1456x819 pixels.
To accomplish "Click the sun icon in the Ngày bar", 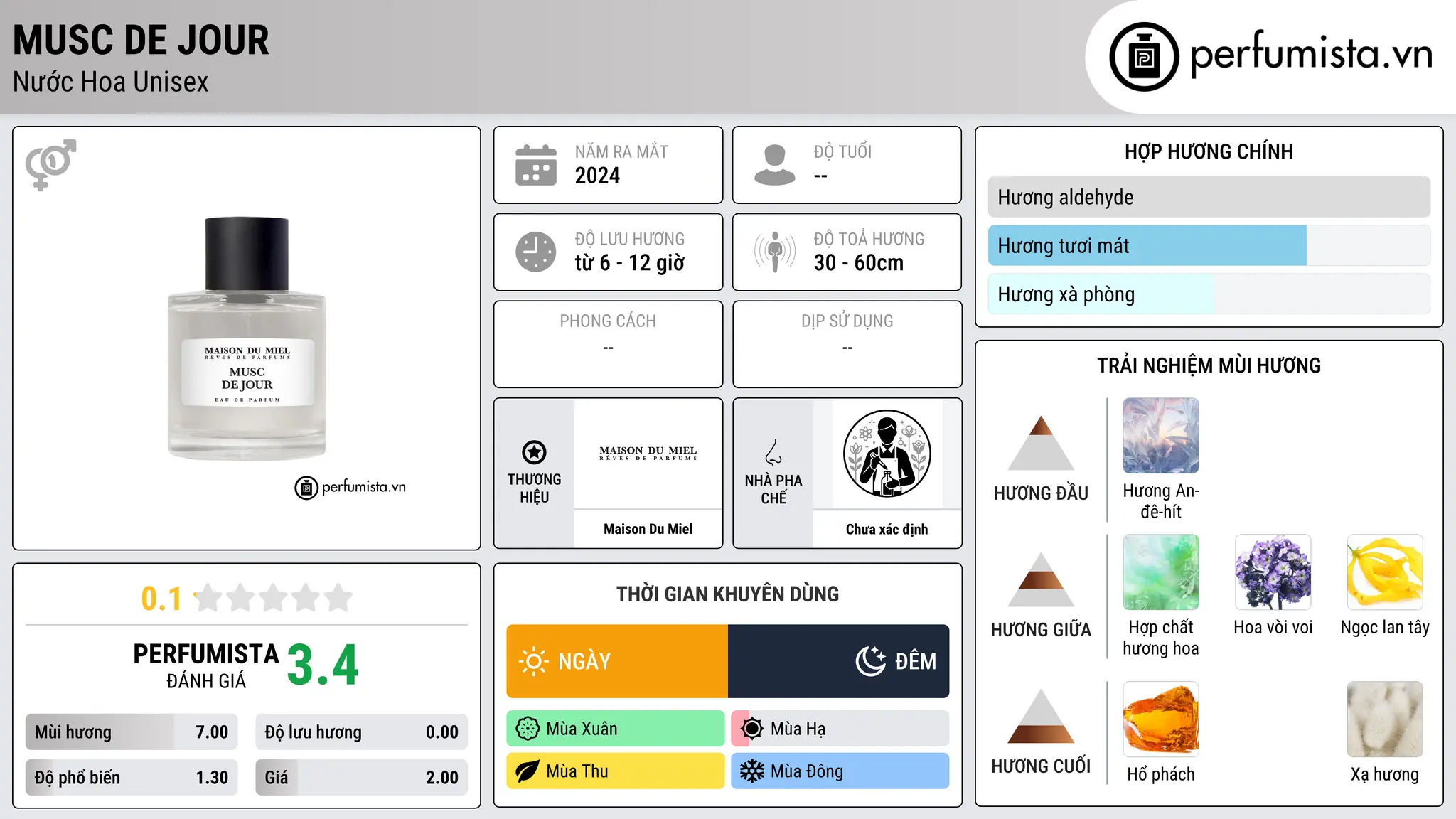I will click(x=534, y=661).
